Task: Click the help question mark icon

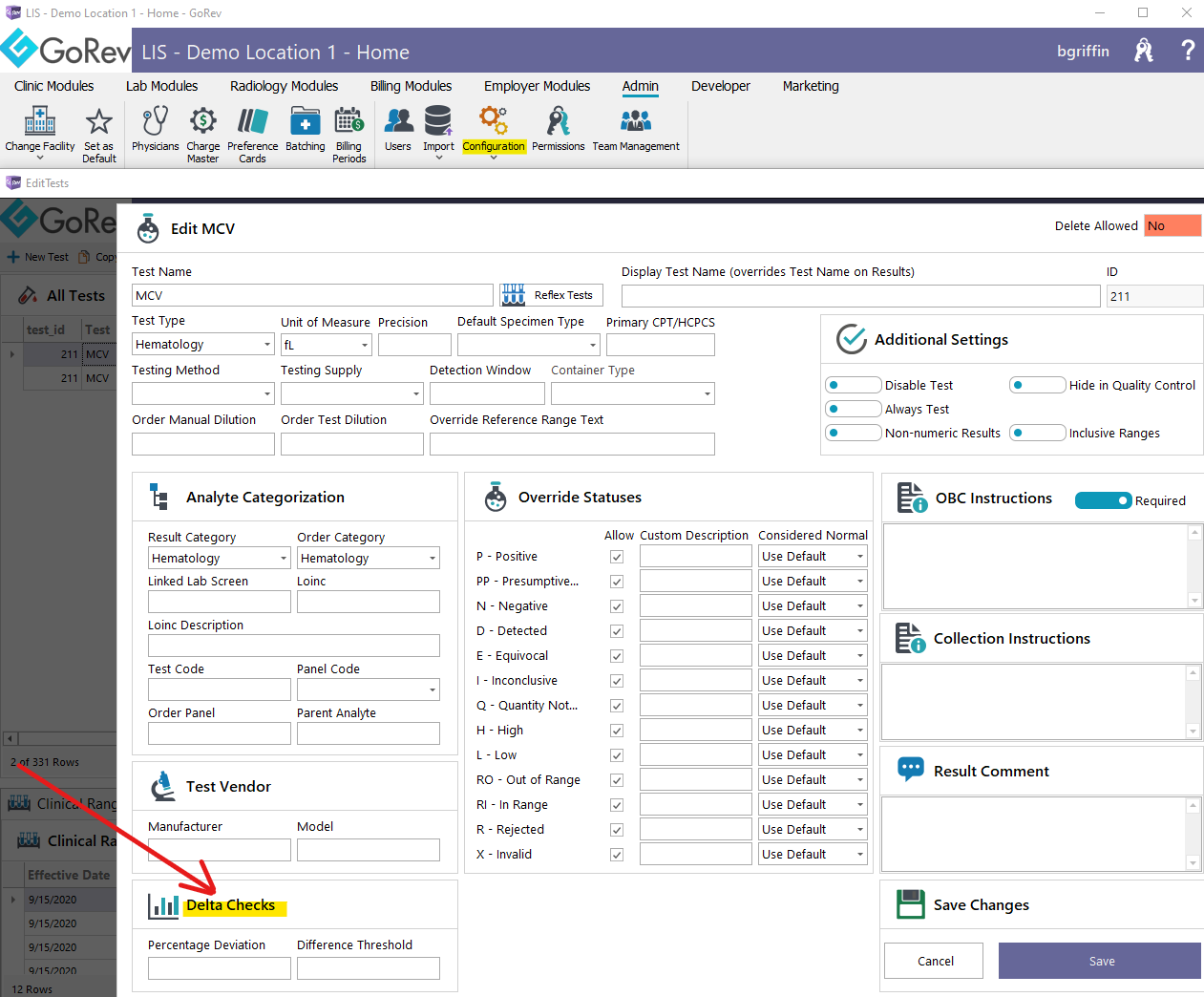Action: tap(1188, 51)
